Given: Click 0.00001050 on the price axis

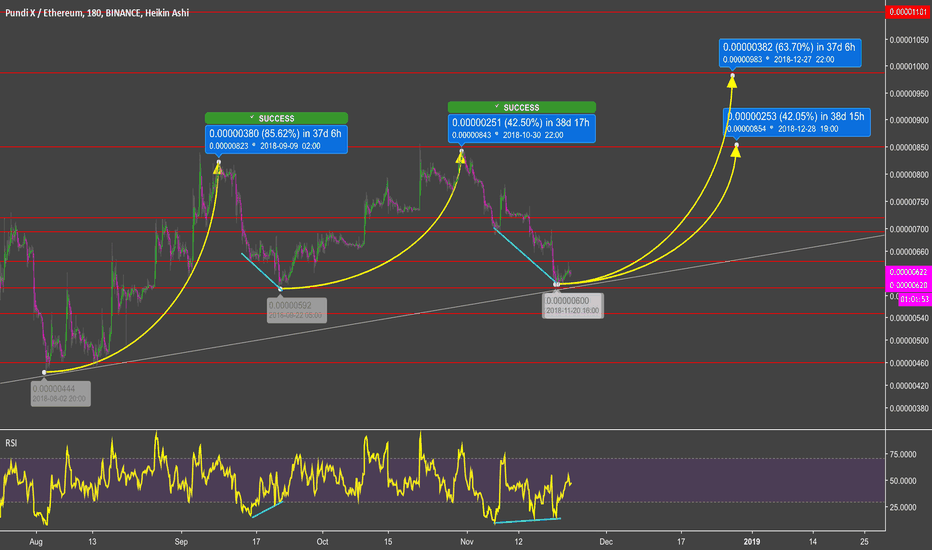Looking at the screenshot, I should point(909,40).
